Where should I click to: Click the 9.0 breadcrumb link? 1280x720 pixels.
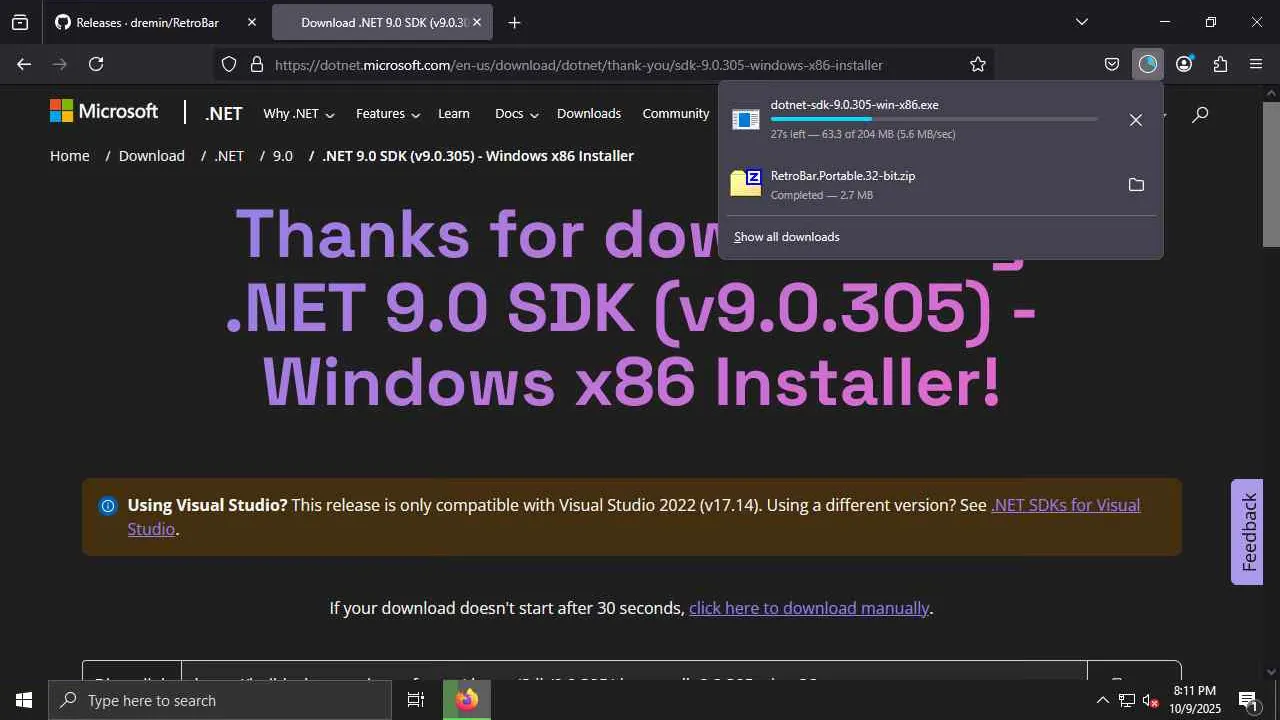pyautogui.click(x=283, y=156)
